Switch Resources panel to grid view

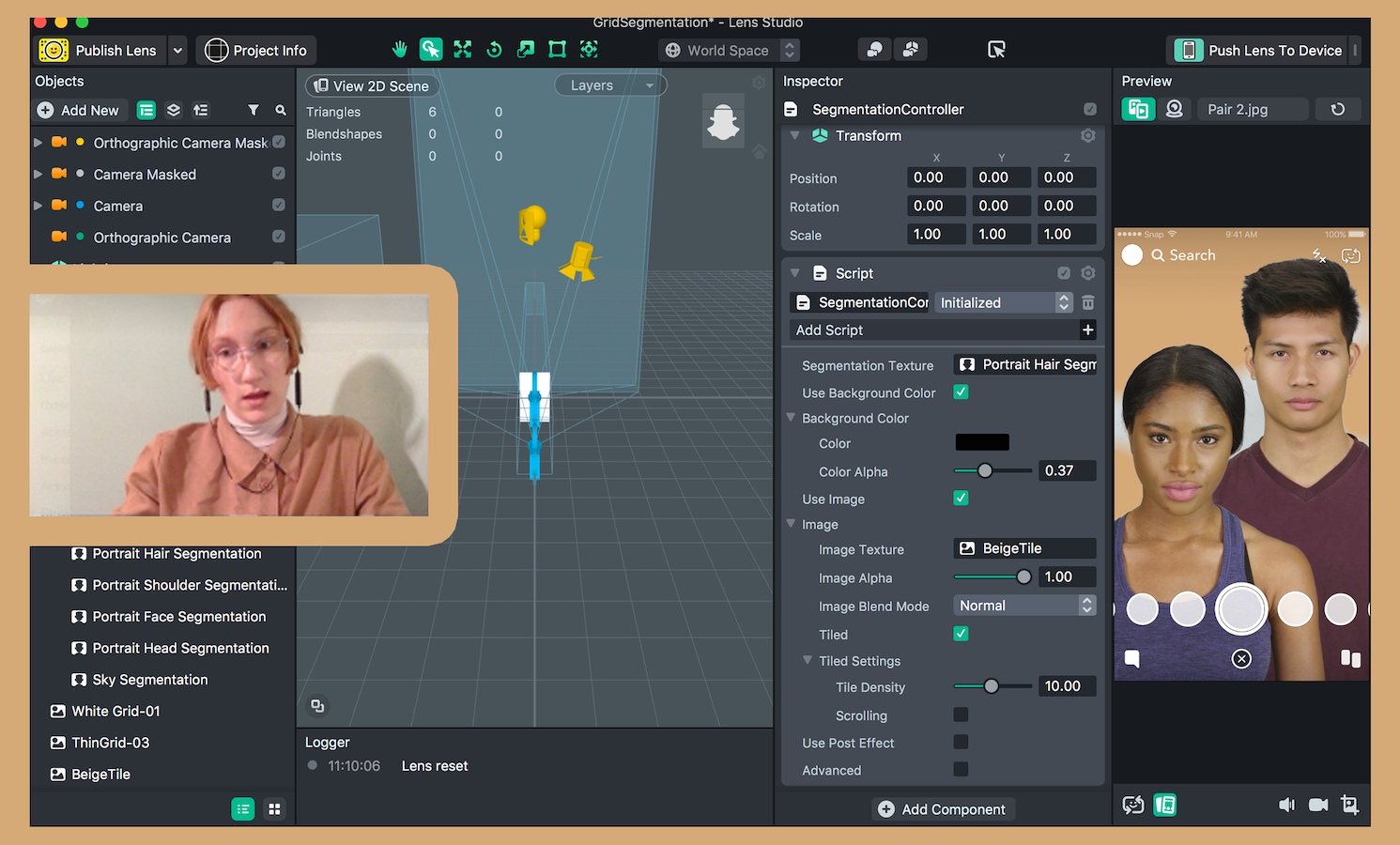click(x=274, y=809)
